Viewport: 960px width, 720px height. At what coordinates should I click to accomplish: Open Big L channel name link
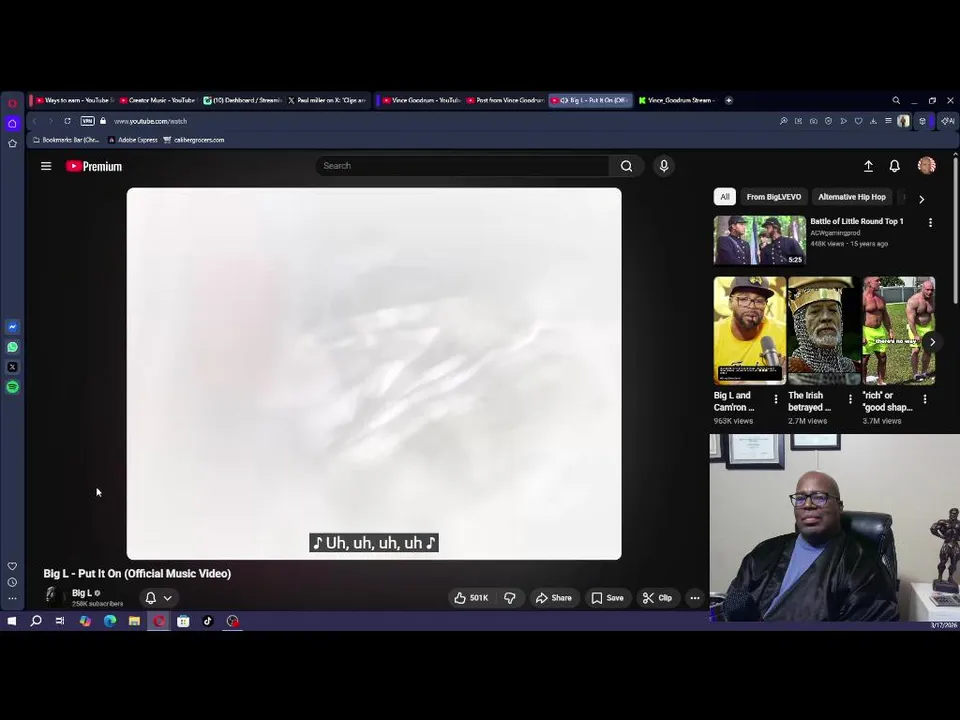(82, 593)
